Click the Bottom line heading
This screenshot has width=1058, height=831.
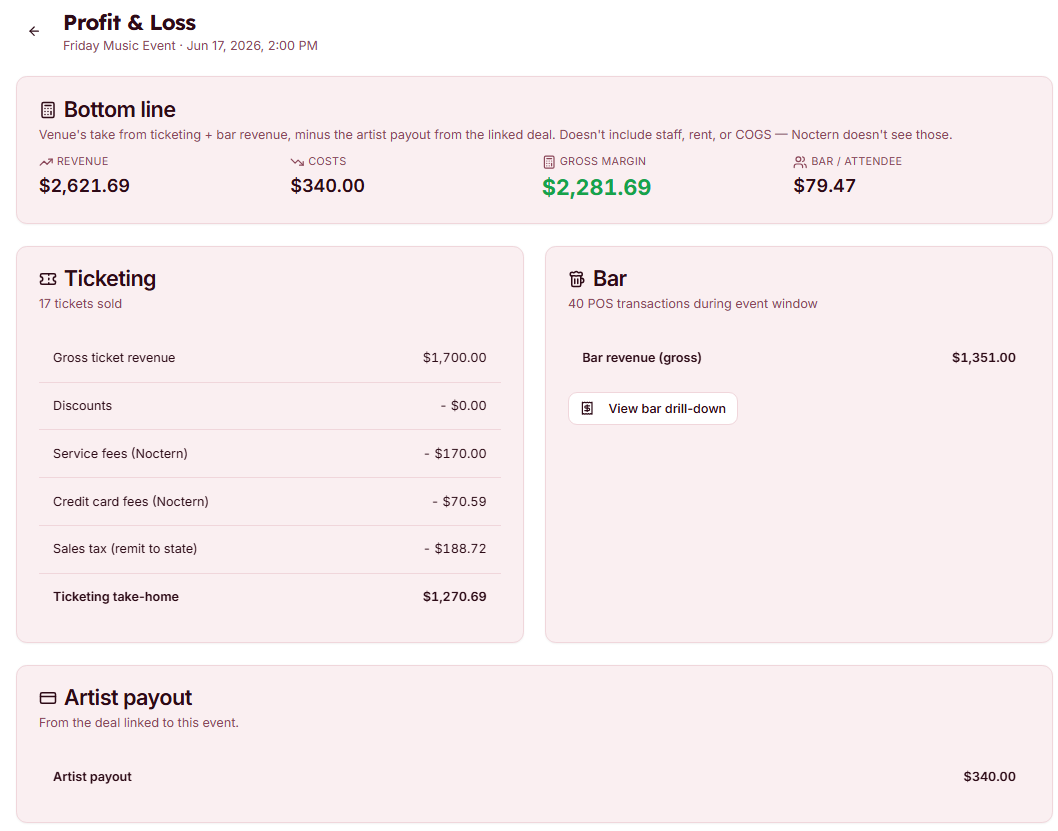tap(119, 109)
